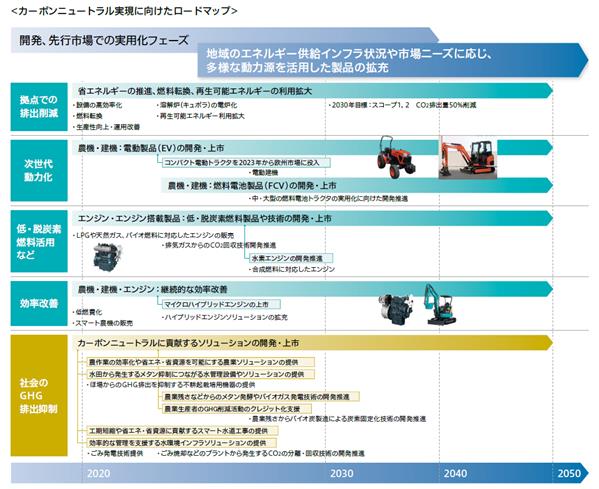Screen dimensions: 599x489
Task: Click the LPGや天然ガス、バイオ燃料 bullet
Action: [x=153, y=235]
